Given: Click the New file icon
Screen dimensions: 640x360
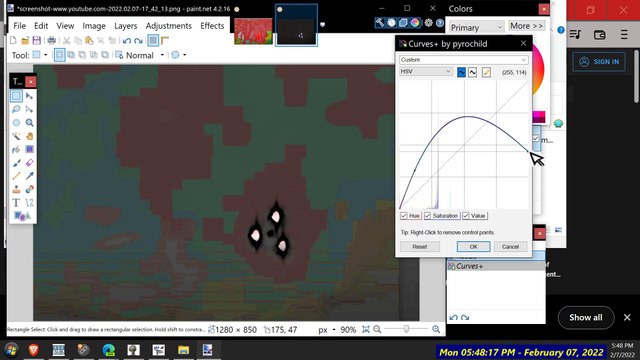Looking at the screenshot, I should [13, 40].
